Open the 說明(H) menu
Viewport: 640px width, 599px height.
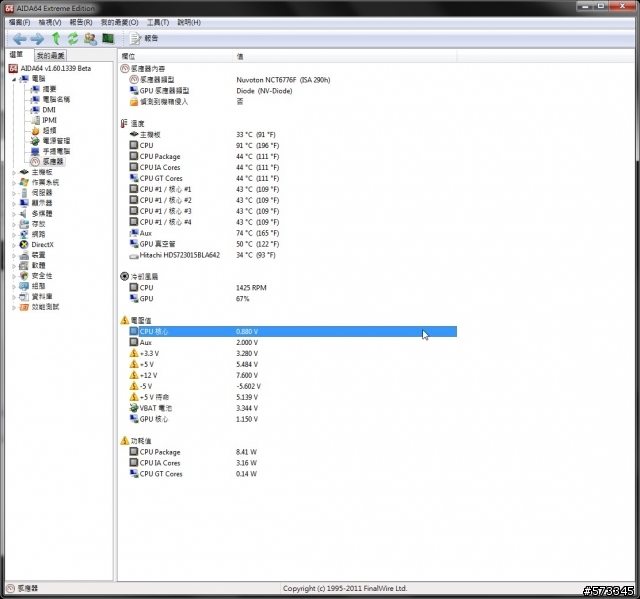click(x=189, y=22)
